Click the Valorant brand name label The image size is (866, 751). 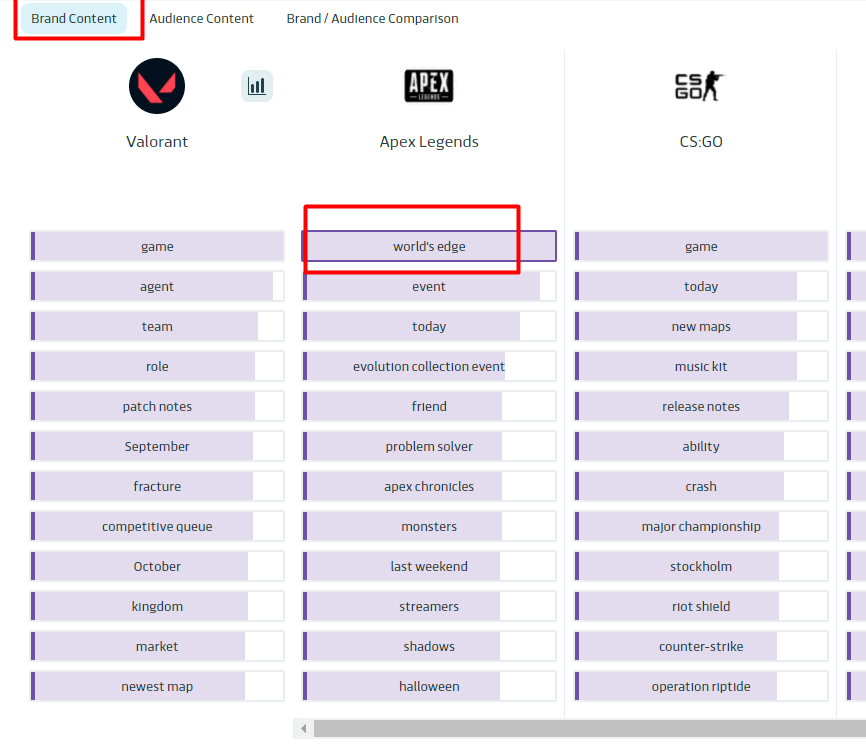(157, 142)
